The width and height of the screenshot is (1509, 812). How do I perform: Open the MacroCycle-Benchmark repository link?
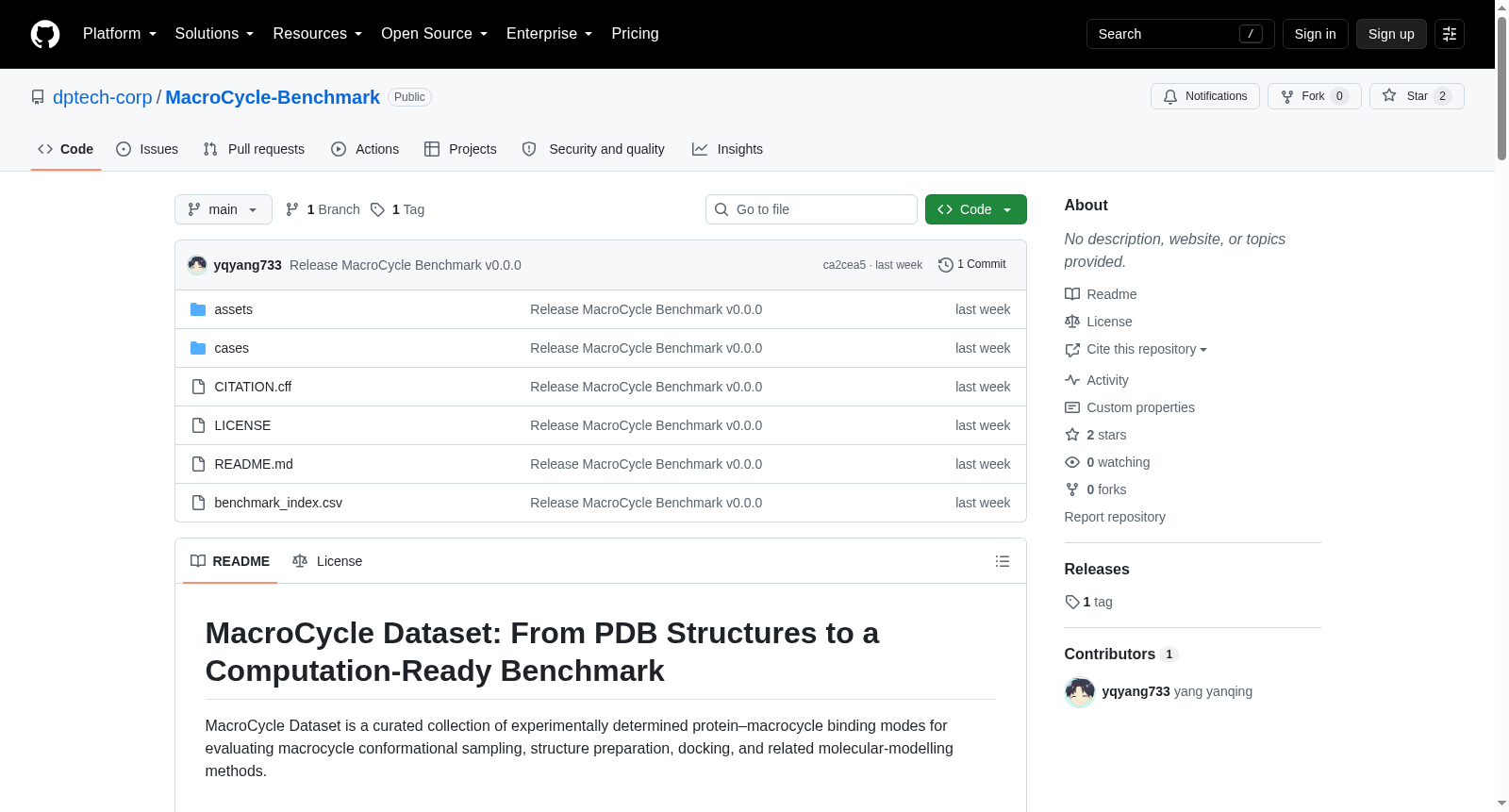tap(273, 97)
